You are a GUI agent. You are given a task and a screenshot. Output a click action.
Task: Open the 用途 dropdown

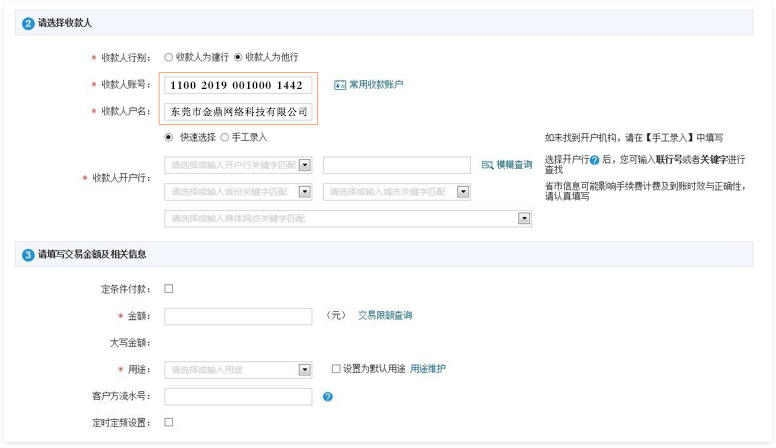click(305, 370)
